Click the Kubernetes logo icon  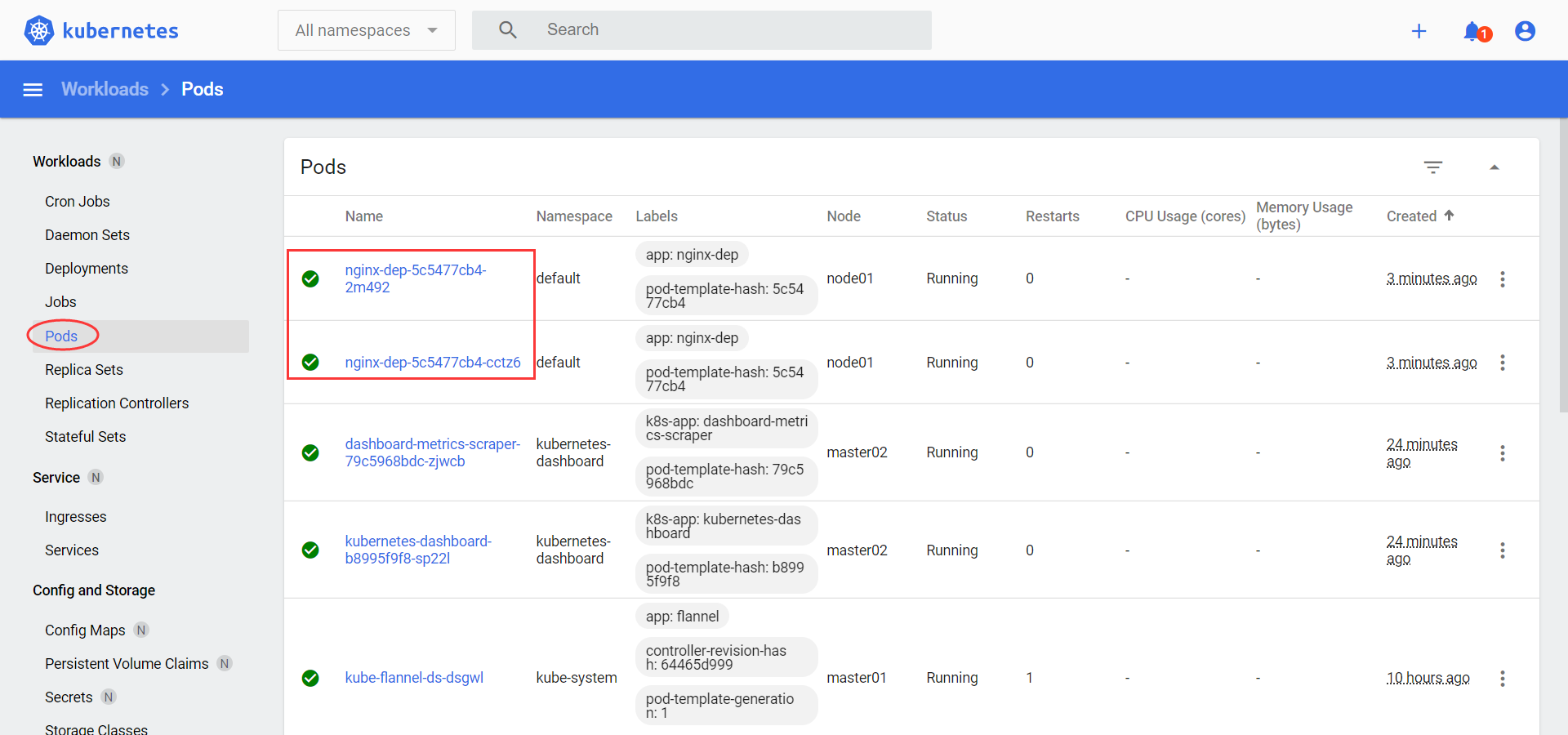point(38,30)
